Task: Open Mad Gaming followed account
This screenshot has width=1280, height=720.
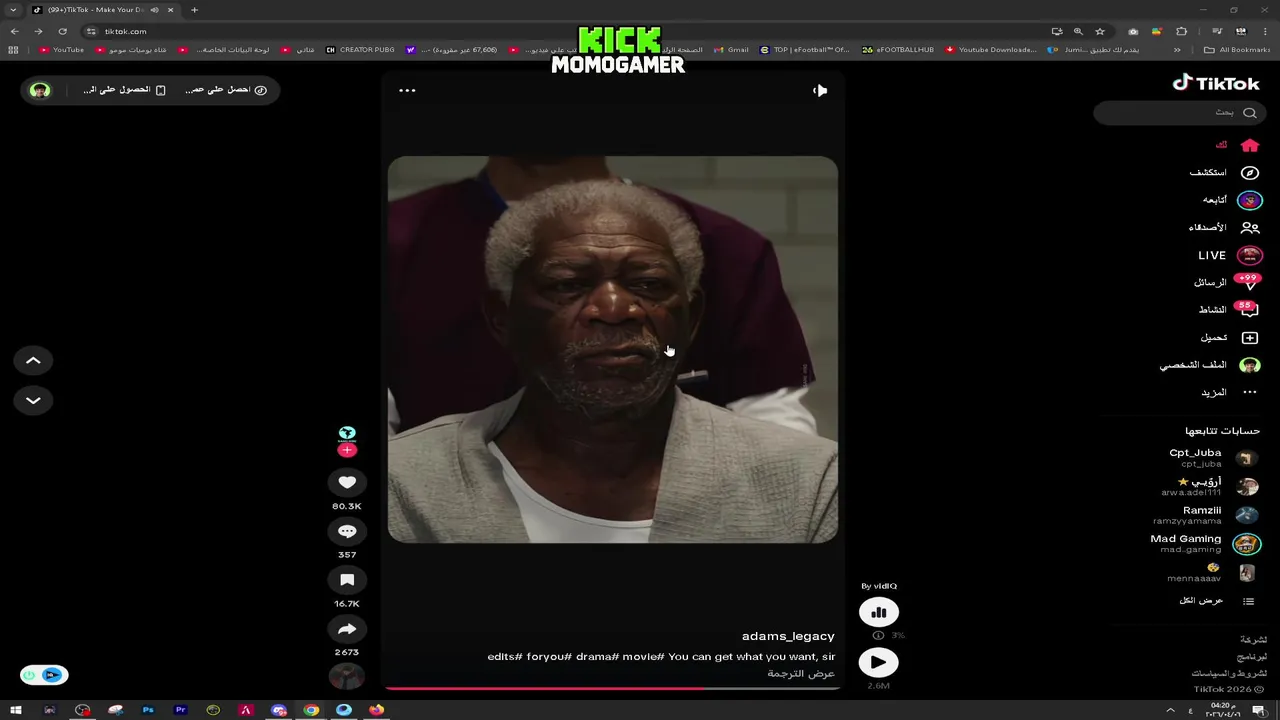Action: click(x=1205, y=544)
